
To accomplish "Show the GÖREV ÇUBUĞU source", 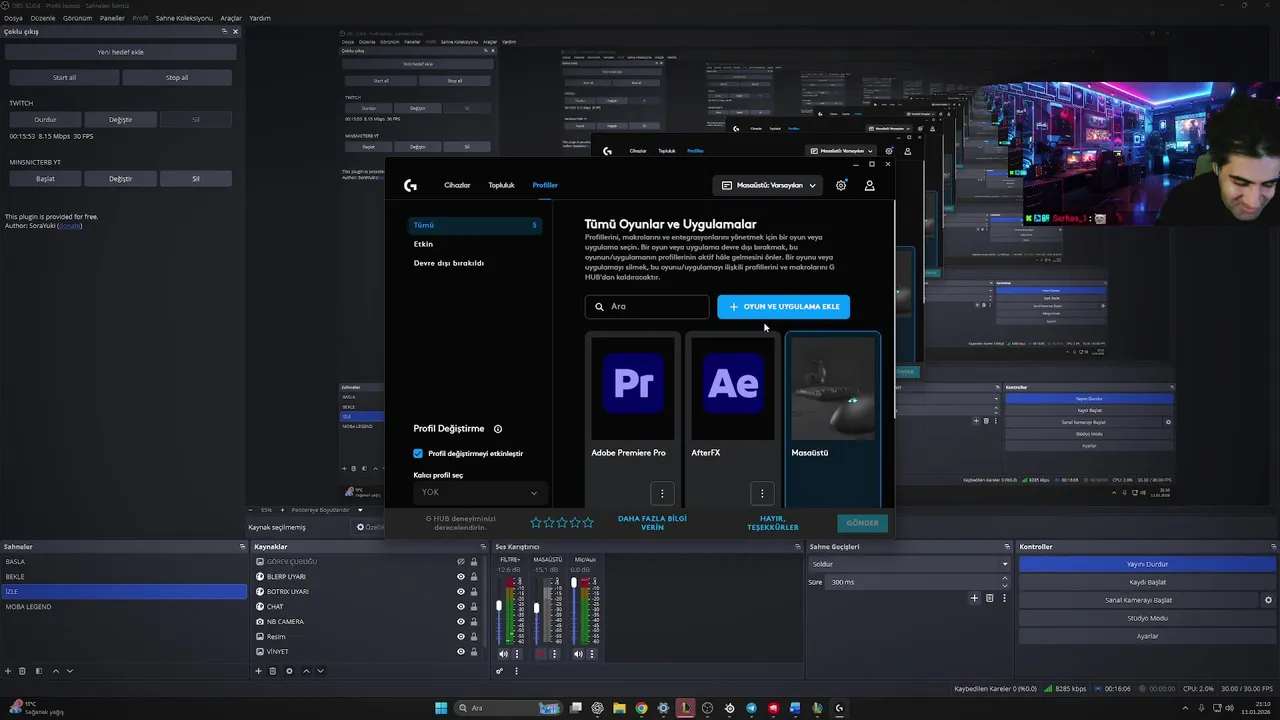I will click(x=461, y=562).
